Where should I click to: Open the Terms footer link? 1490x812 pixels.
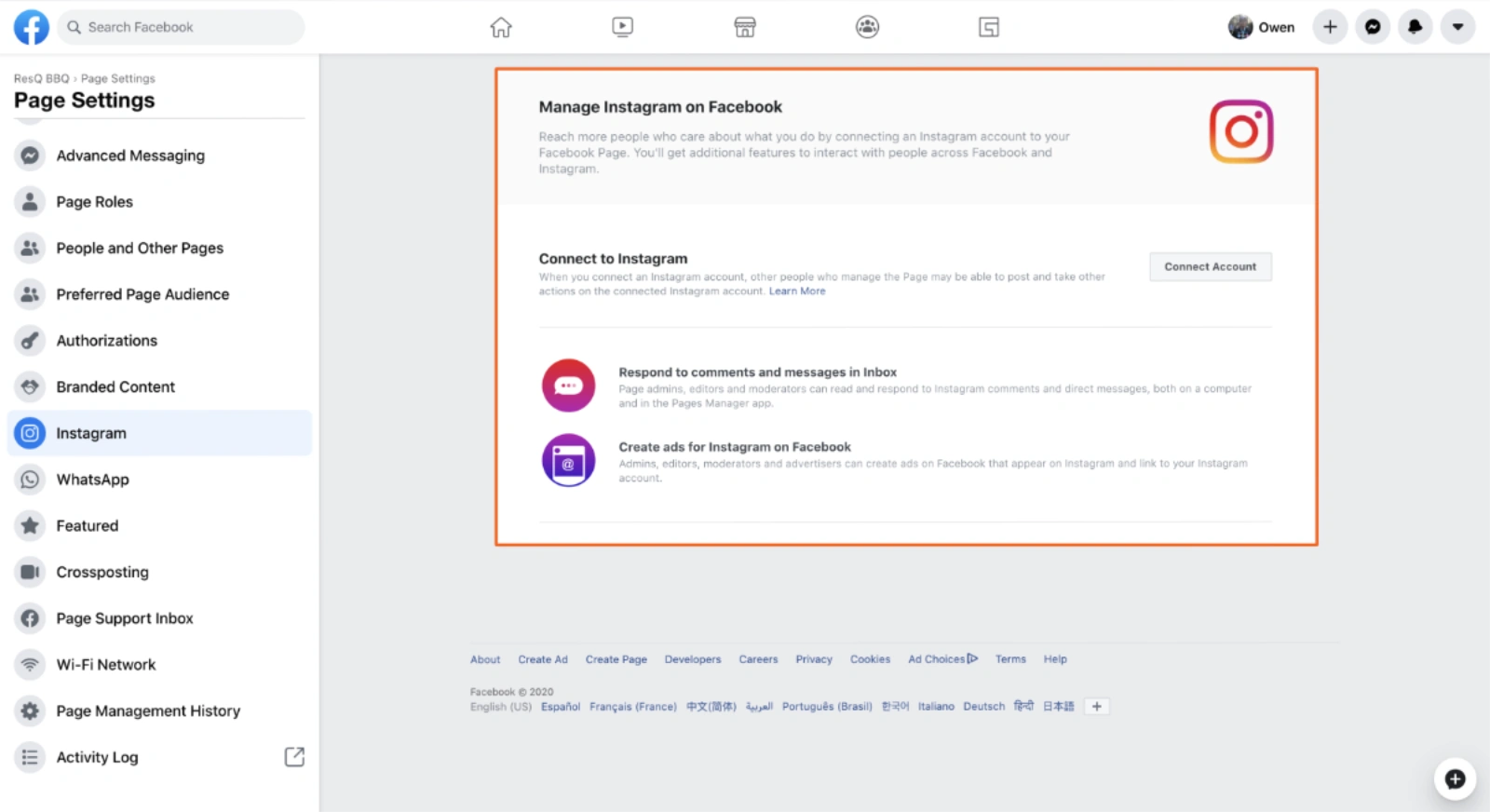[1010, 659]
